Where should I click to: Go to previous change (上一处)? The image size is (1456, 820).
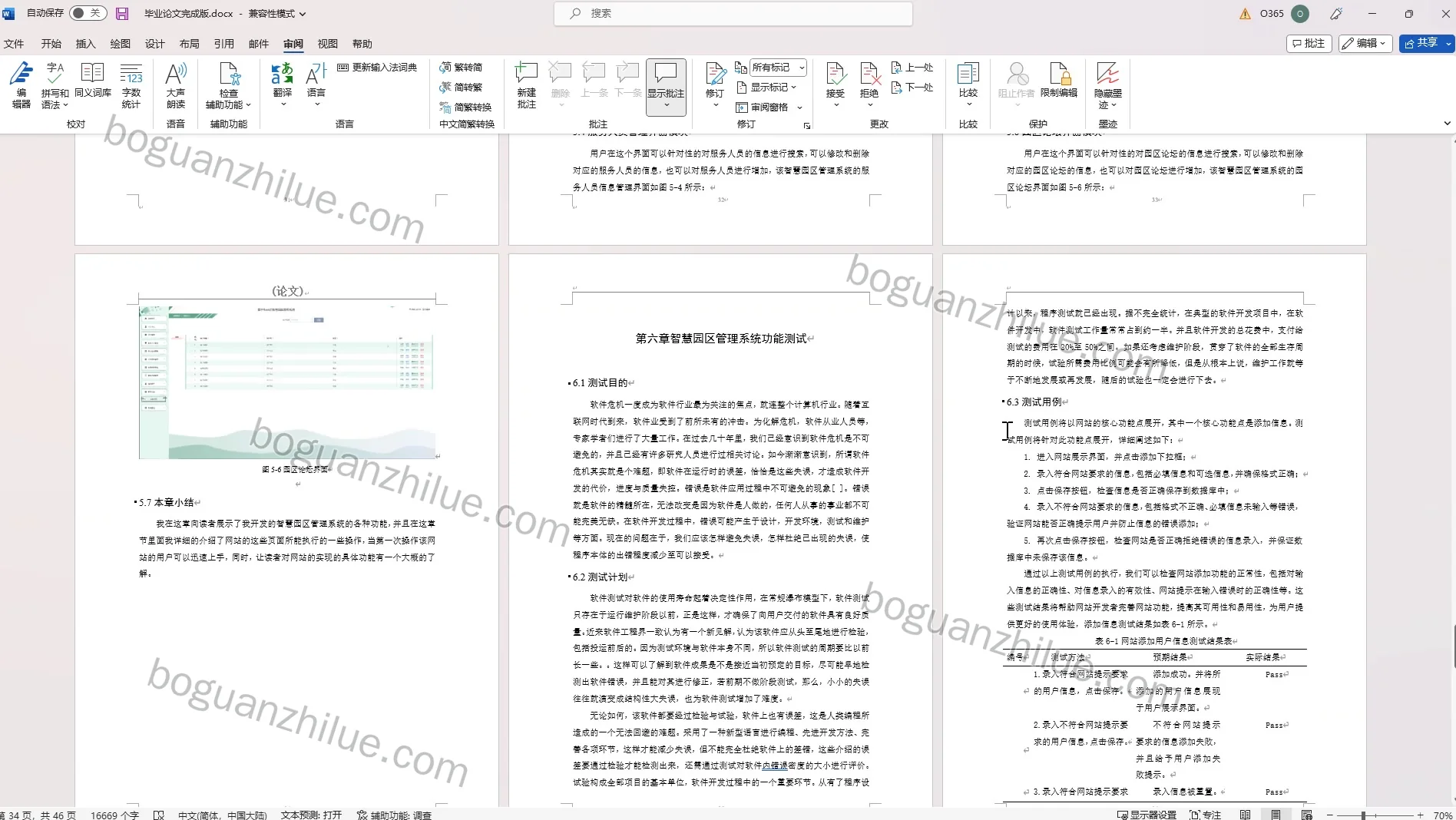[x=912, y=68]
